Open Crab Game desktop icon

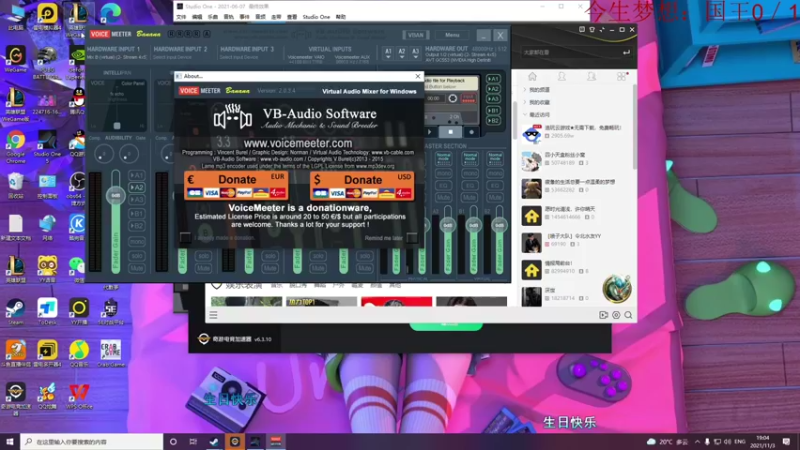click(x=111, y=354)
